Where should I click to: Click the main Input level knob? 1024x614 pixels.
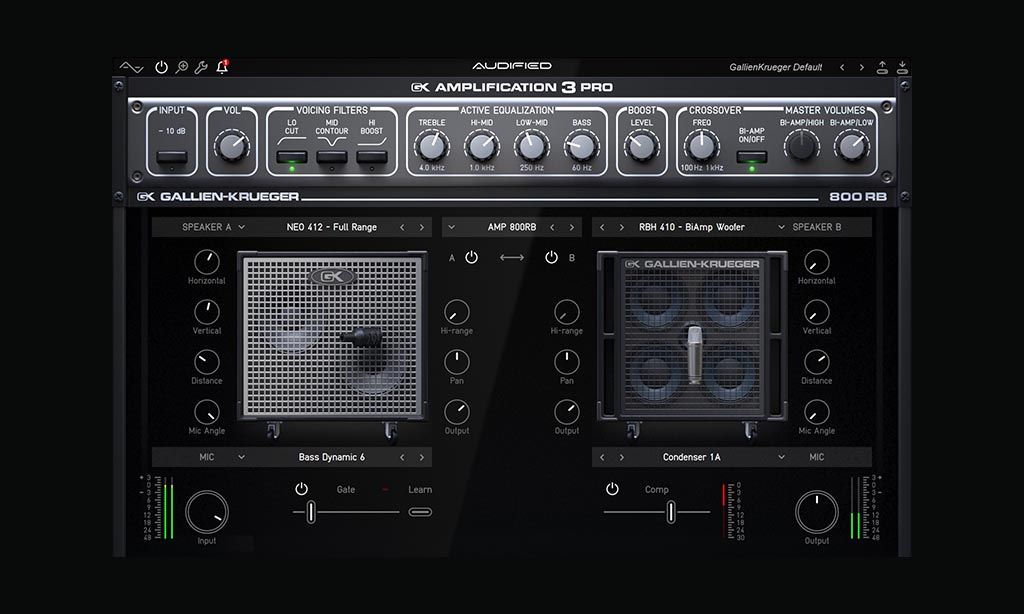[x=207, y=512]
